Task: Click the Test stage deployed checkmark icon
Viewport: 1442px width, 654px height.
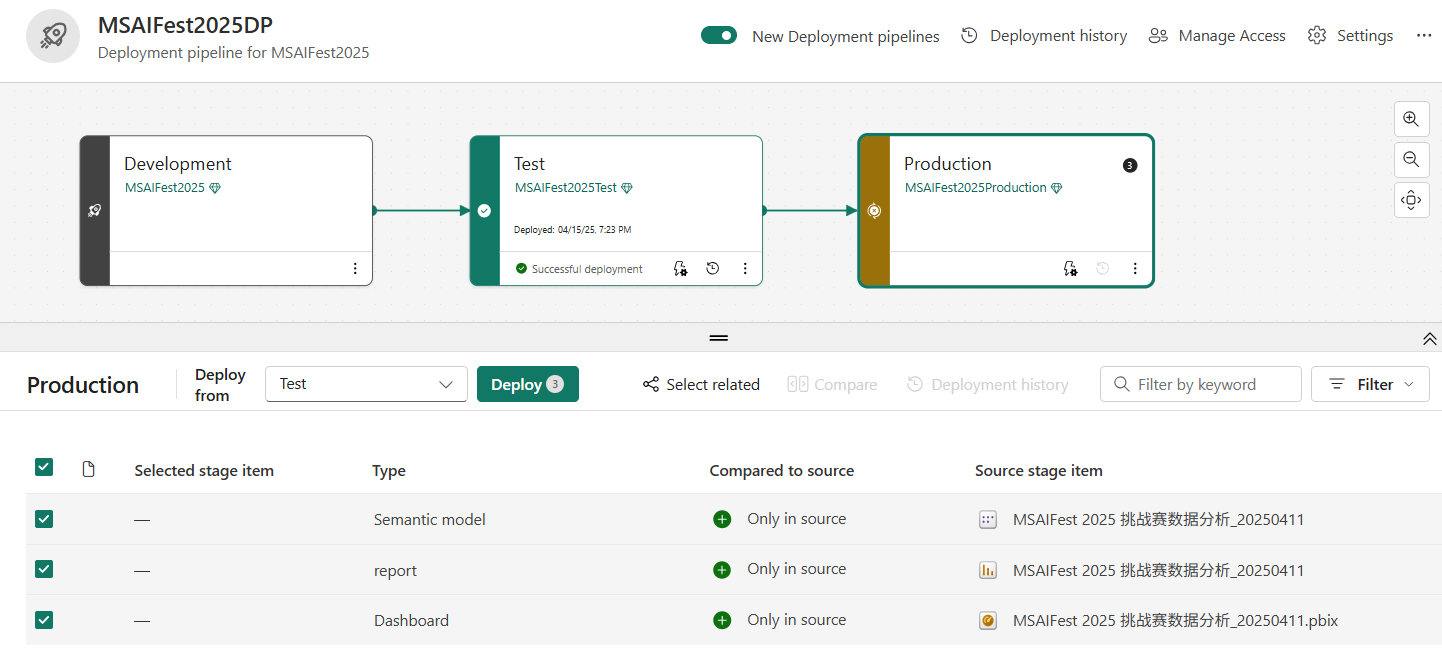Action: coord(485,211)
